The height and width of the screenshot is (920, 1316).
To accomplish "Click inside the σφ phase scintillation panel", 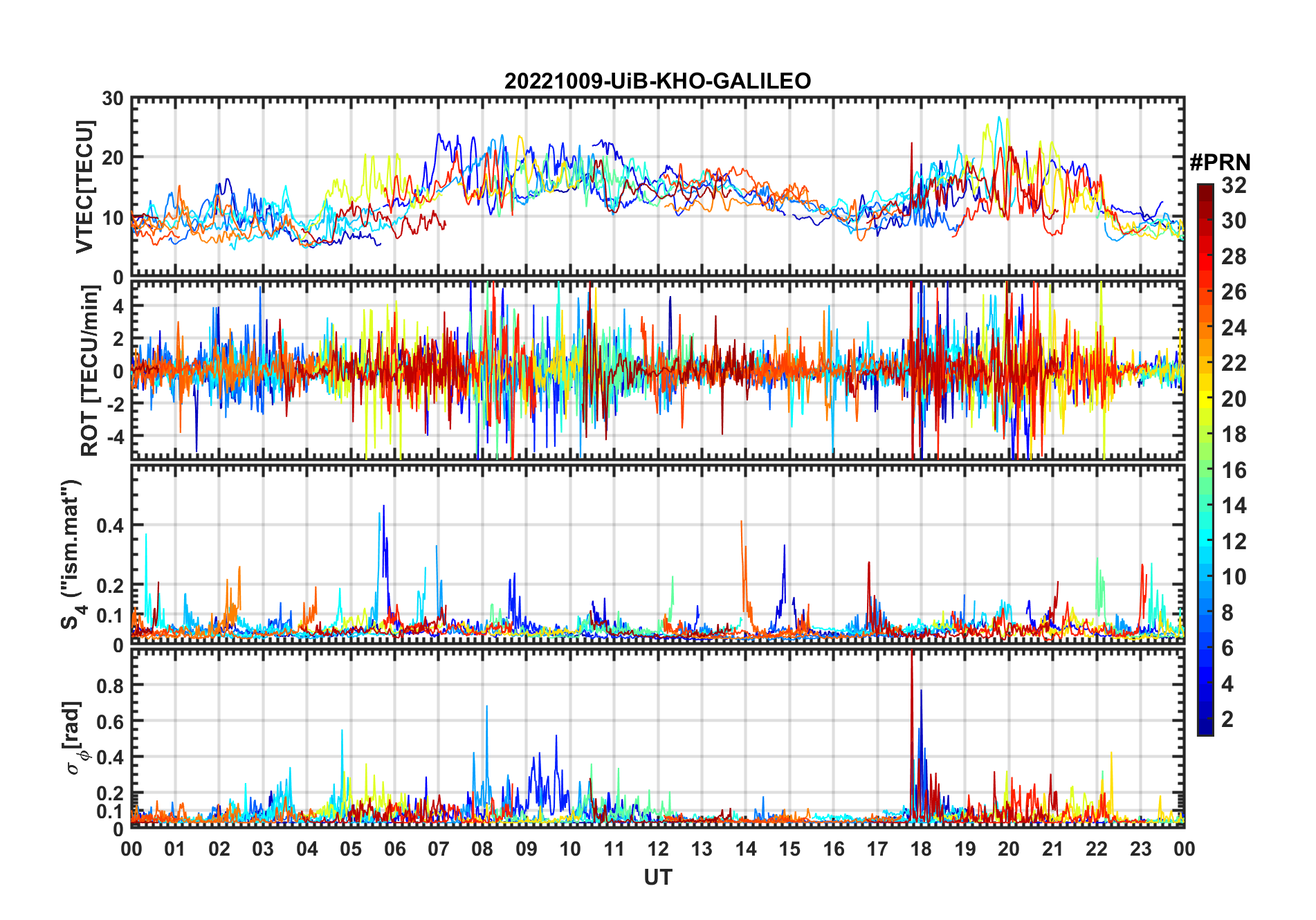I will 657,739.
